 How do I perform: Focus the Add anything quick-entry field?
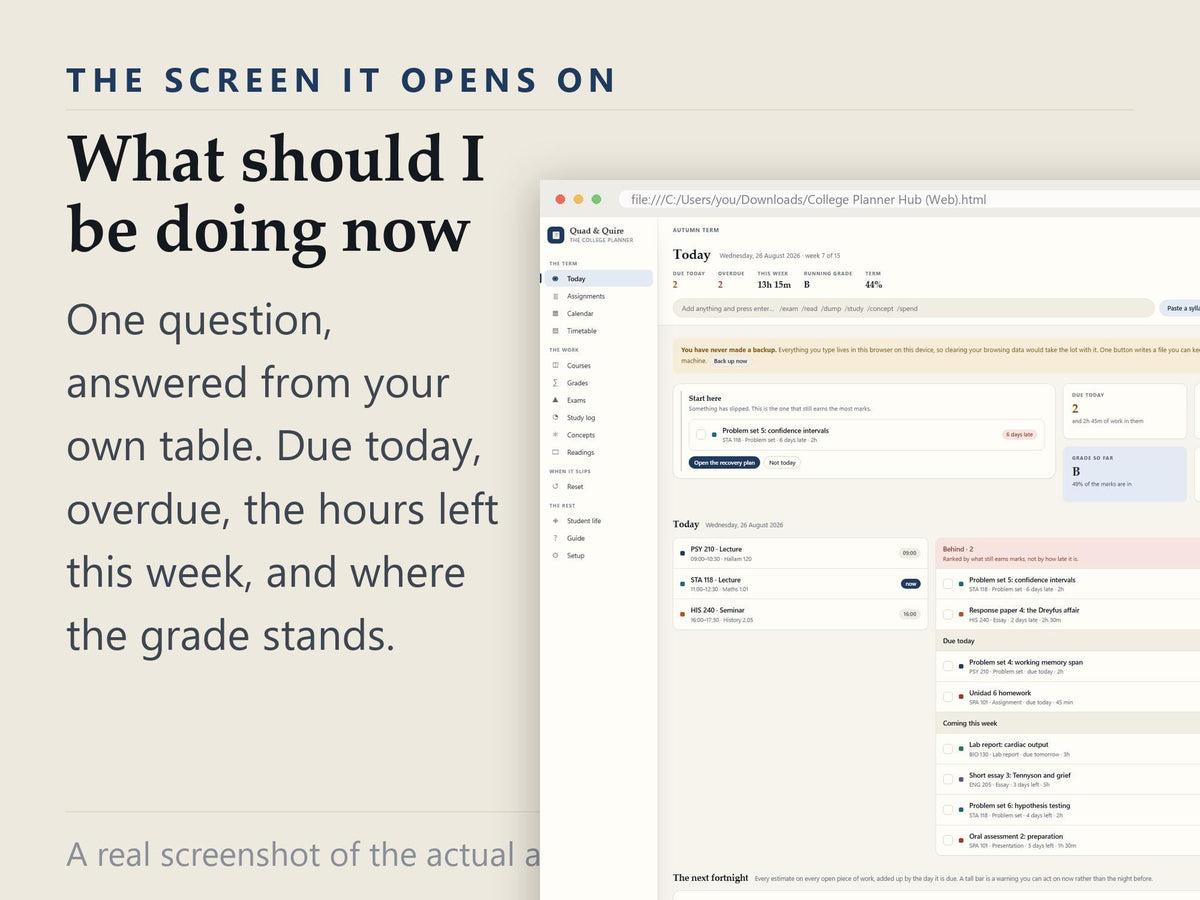coord(913,308)
